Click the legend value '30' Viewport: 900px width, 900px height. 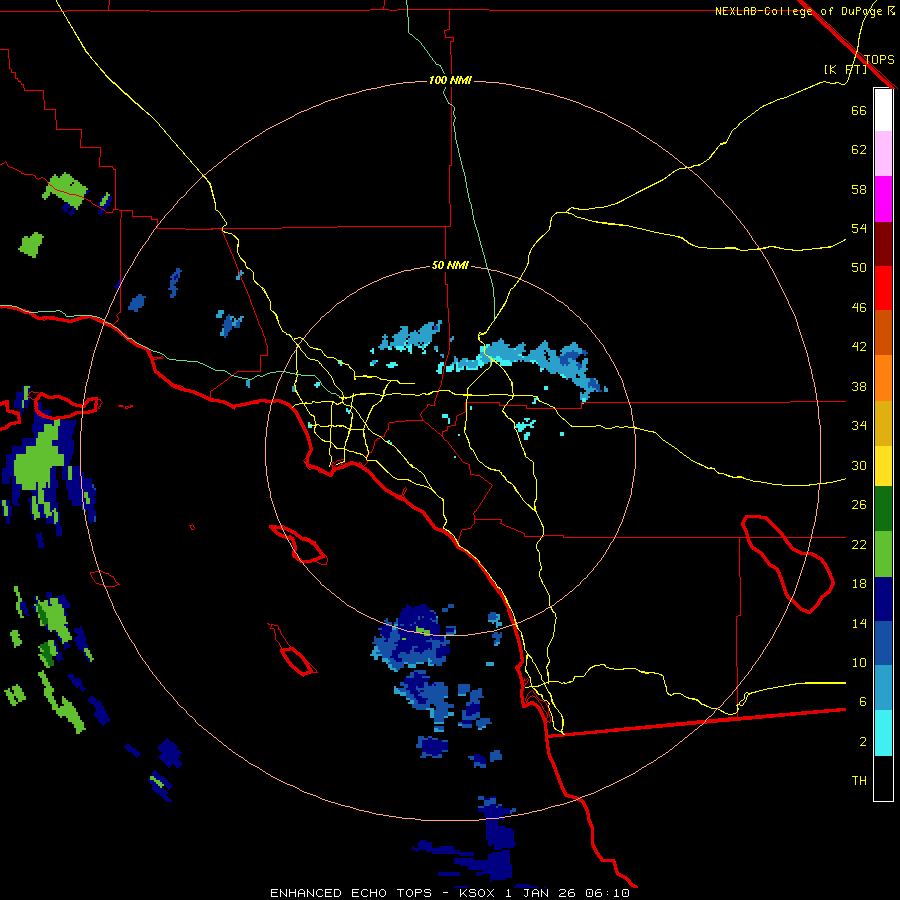click(859, 465)
